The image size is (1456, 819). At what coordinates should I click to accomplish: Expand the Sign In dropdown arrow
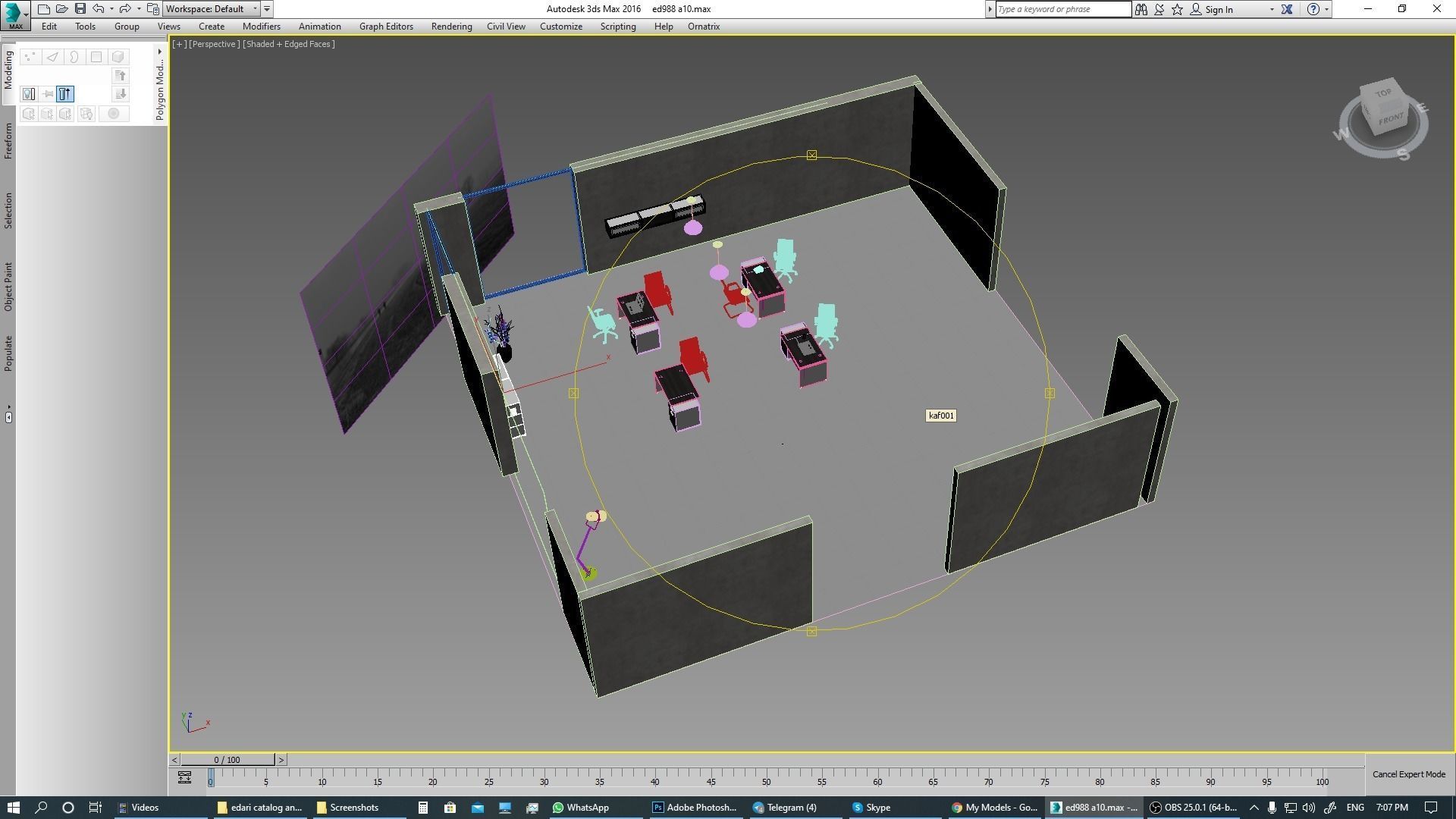1272,10
